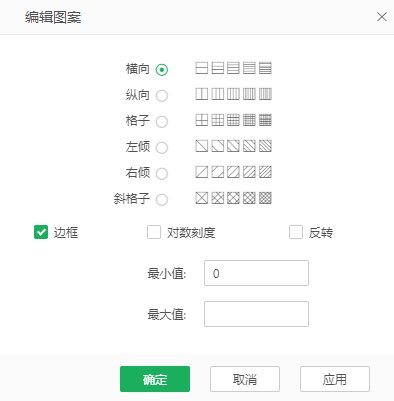Pick the densest vertical line pattern icon
The height and width of the screenshot is (401, 394).
pyautogui.click(x=265, y=94)
